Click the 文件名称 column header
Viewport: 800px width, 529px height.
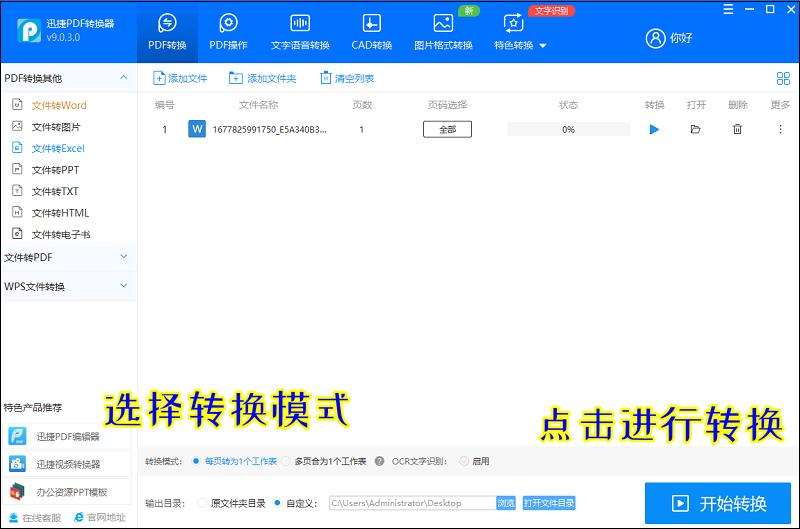click(x=258, y=105)
